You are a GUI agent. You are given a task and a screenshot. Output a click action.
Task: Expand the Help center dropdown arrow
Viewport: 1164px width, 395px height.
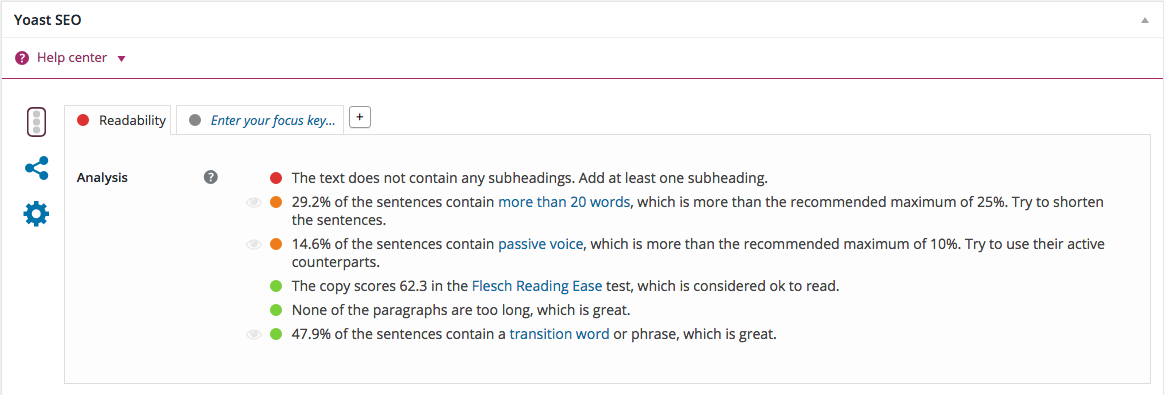point(122,59)
